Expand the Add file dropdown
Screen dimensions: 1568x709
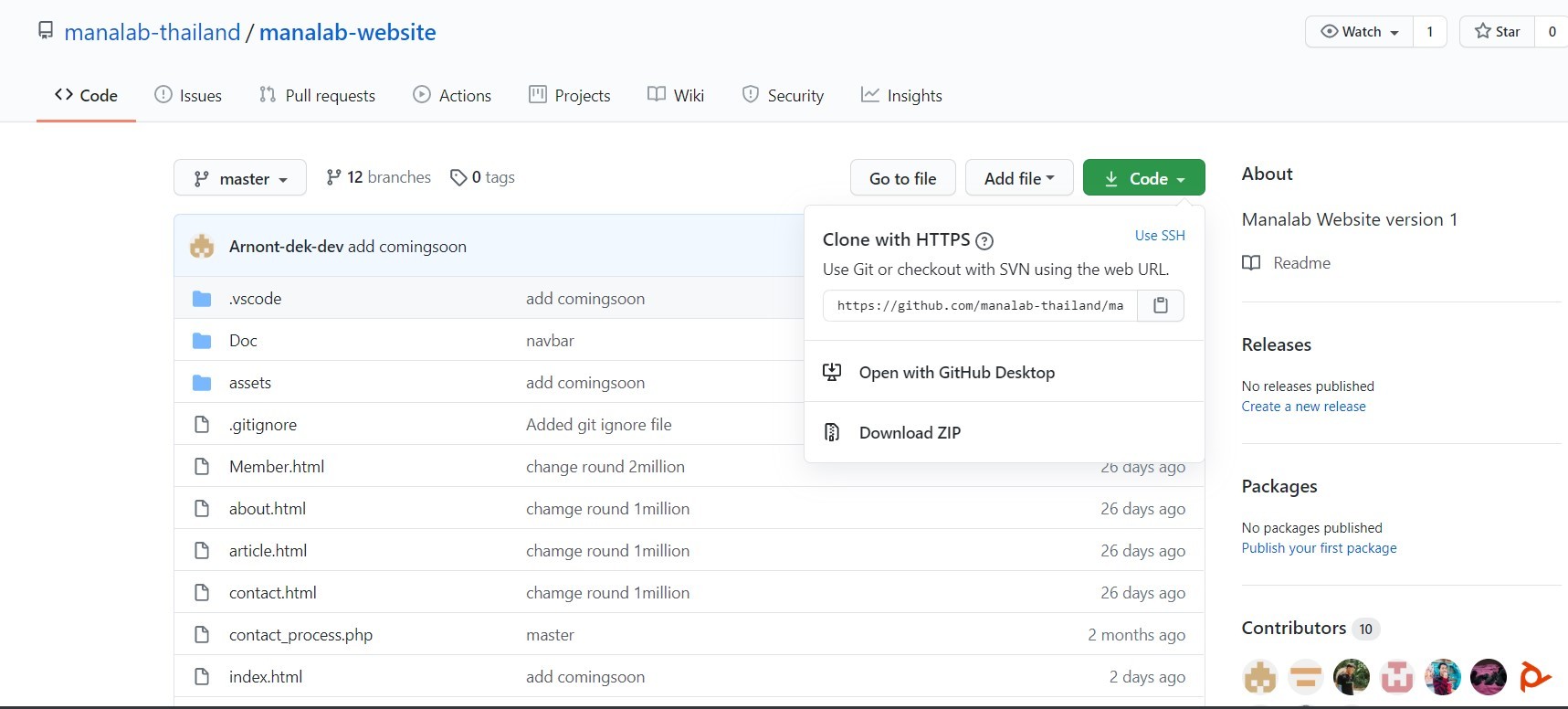click(x=1018, y=178)
